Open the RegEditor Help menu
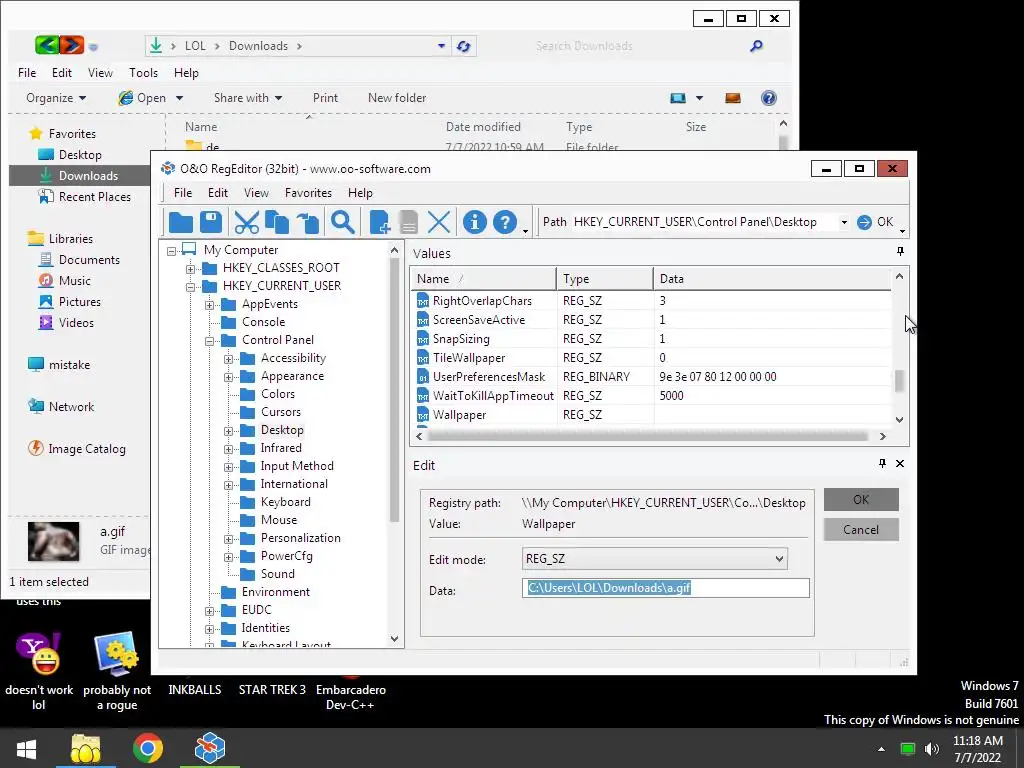Screen dimensions: 1024x768 [360, 193]
